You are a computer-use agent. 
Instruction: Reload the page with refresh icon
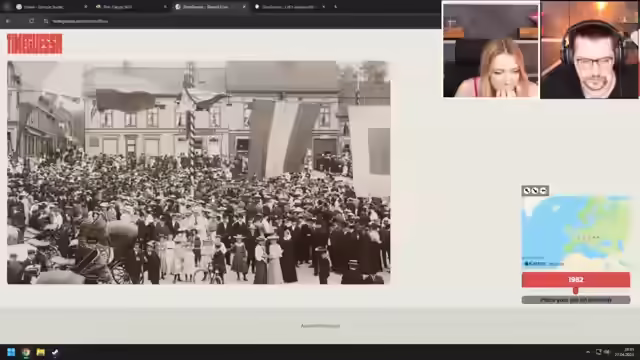31,21
